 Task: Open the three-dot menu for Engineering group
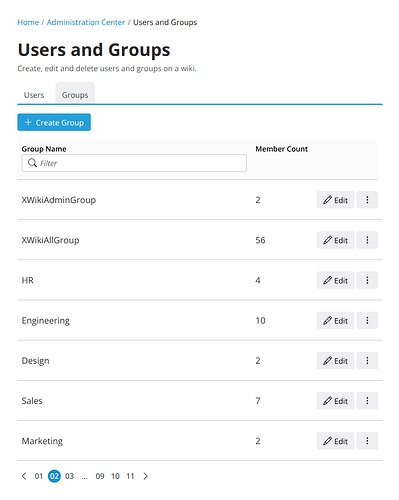(x=367, y=320)
